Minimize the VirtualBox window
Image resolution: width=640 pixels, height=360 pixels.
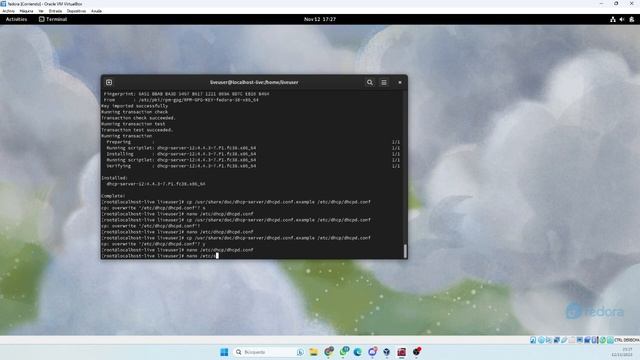pos(601,4)
